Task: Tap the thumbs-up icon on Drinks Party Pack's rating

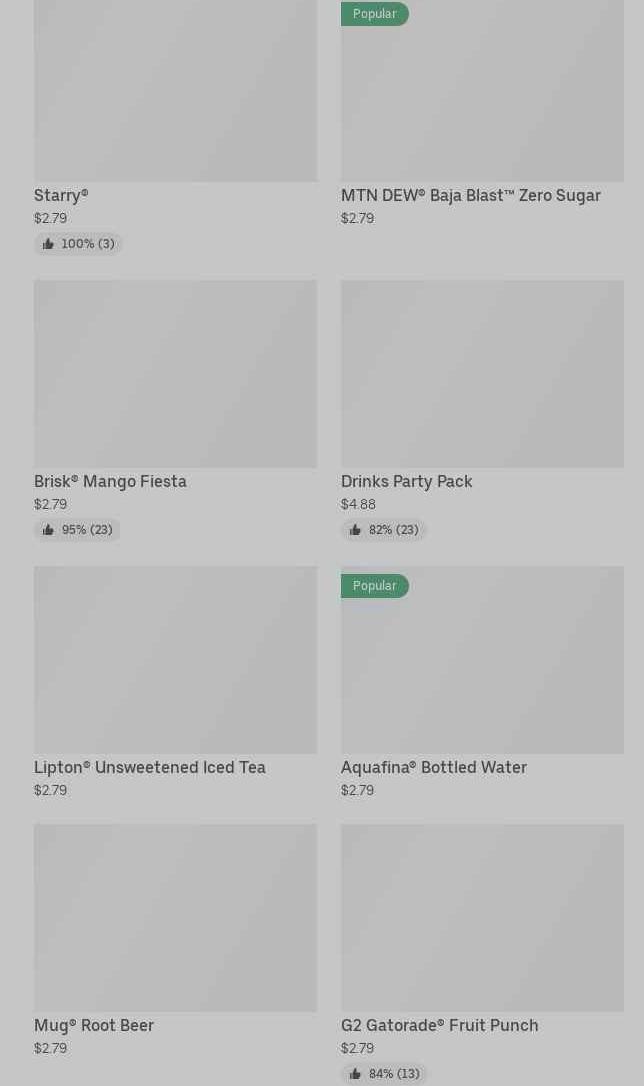Action: click(355, 530)
